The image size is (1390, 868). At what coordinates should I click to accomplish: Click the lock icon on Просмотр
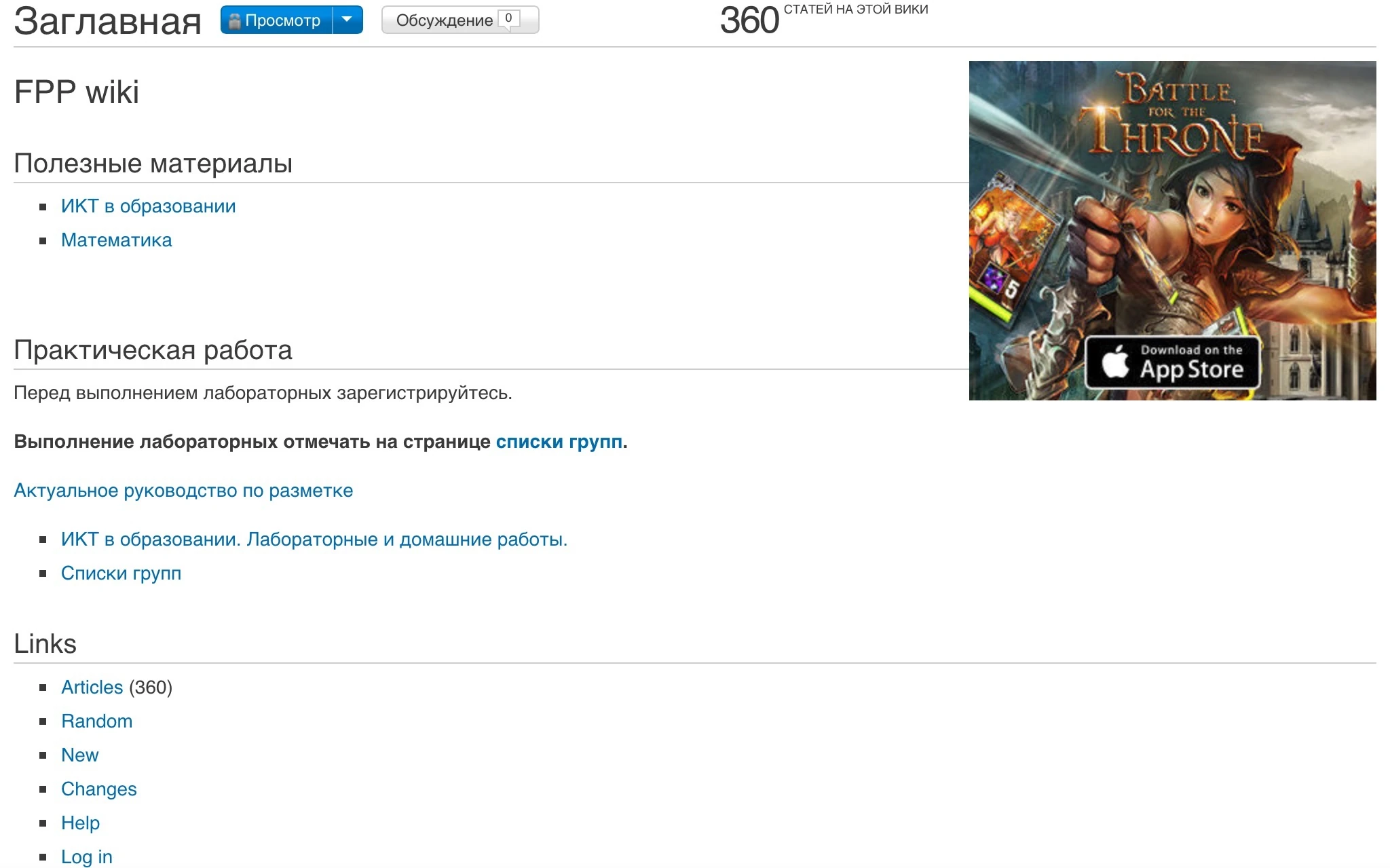pos(234,21)
